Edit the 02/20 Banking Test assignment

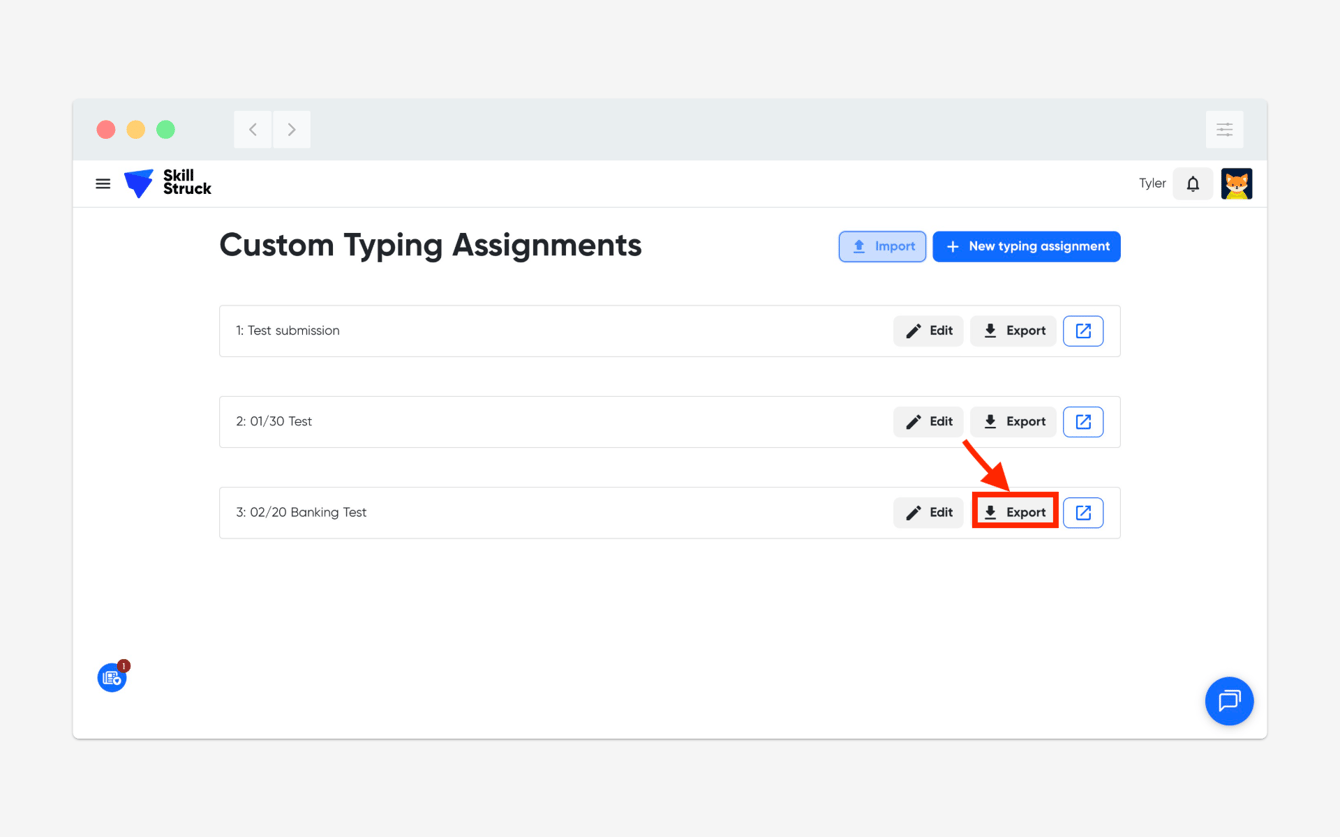click(x=928, y=513)
